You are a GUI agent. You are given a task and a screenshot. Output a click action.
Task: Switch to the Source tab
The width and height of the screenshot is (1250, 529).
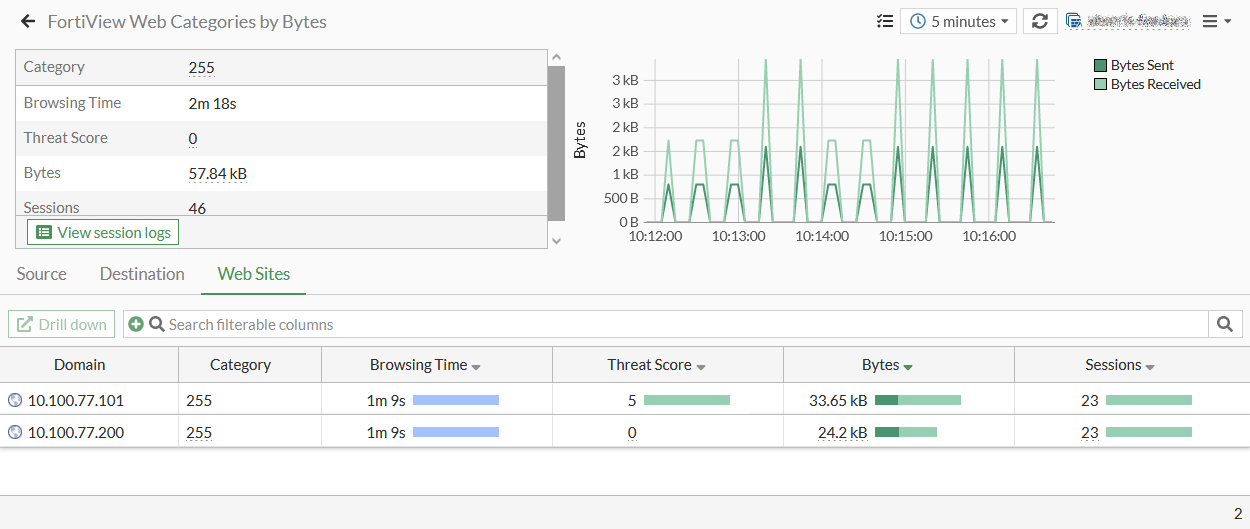point(42,274)
